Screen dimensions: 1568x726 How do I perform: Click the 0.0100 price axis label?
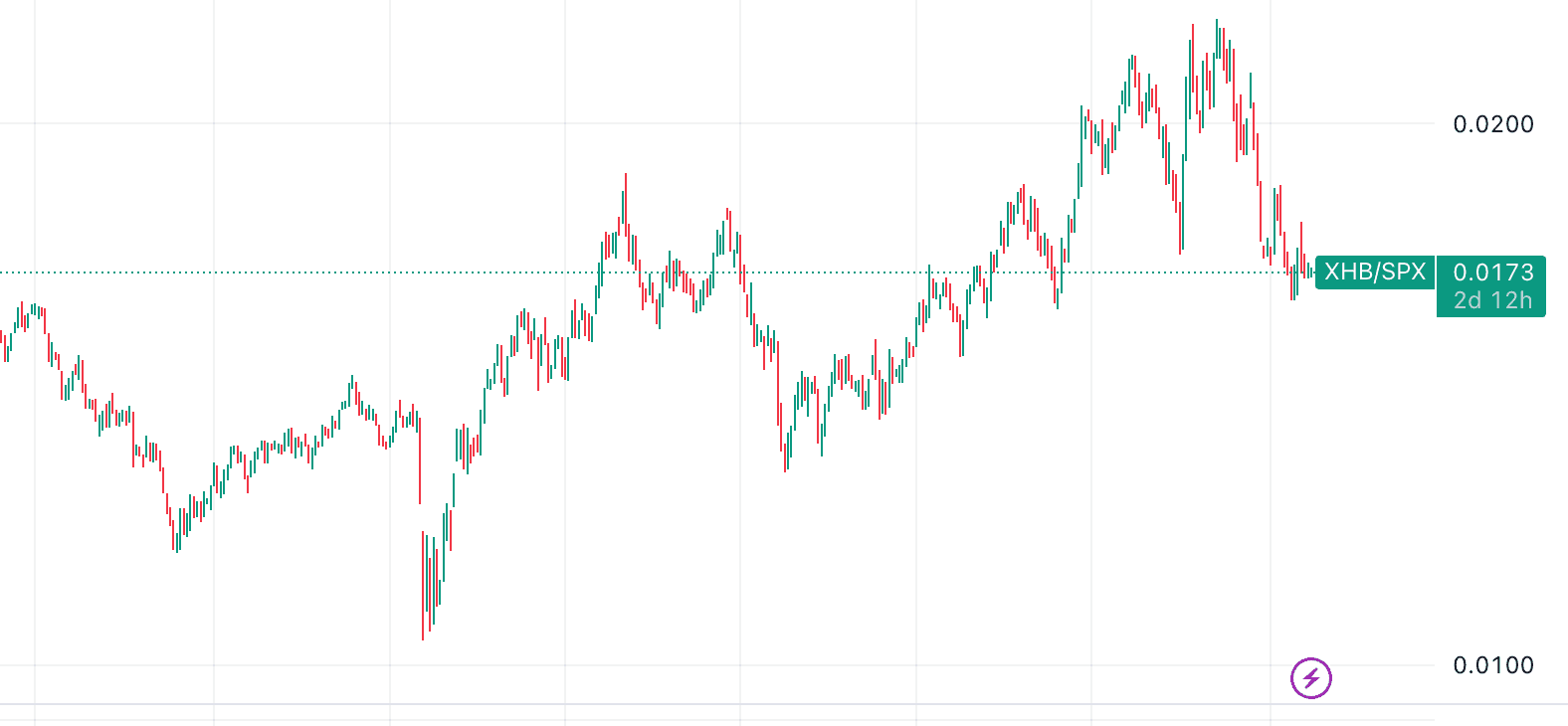1492,665
